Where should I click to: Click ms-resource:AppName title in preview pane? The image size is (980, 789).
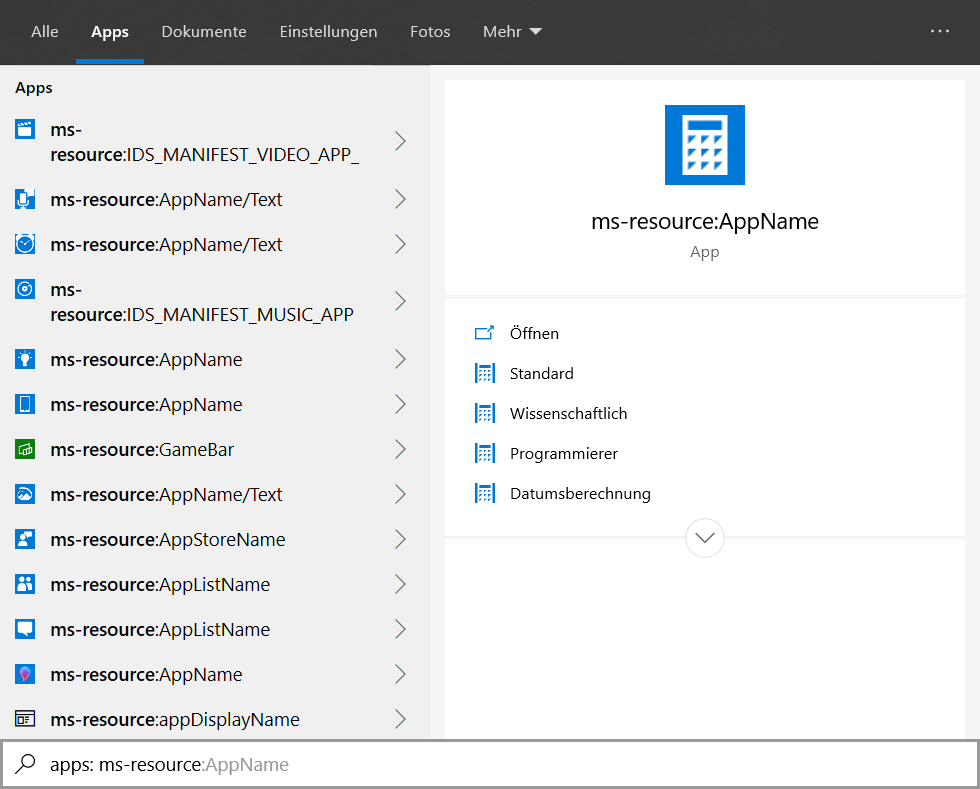pyautogui.click(x=704, y=221)
